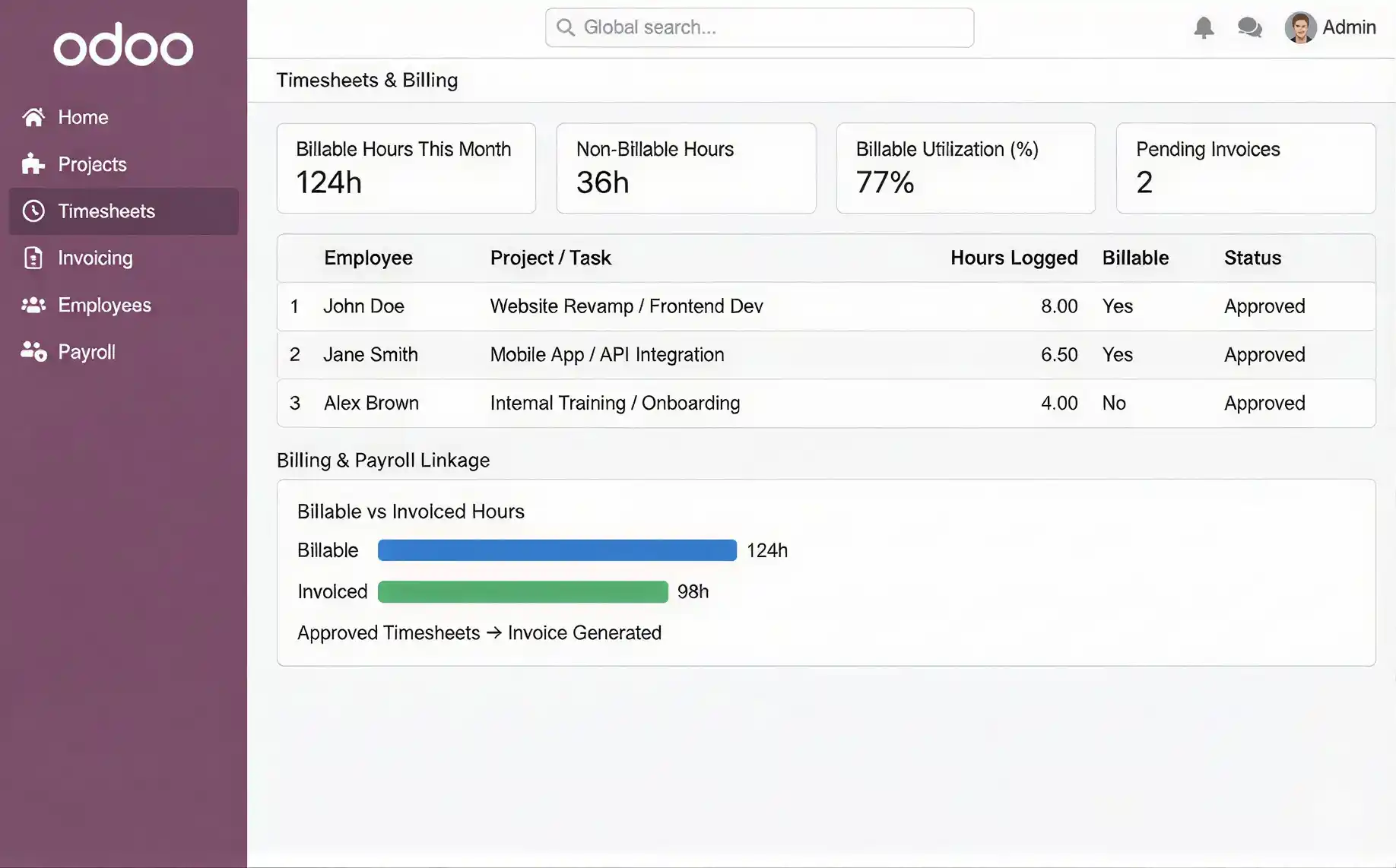The image size is (1396, 868).
Task: Click the Admin avatar picture
Action: pos(1300,27)
